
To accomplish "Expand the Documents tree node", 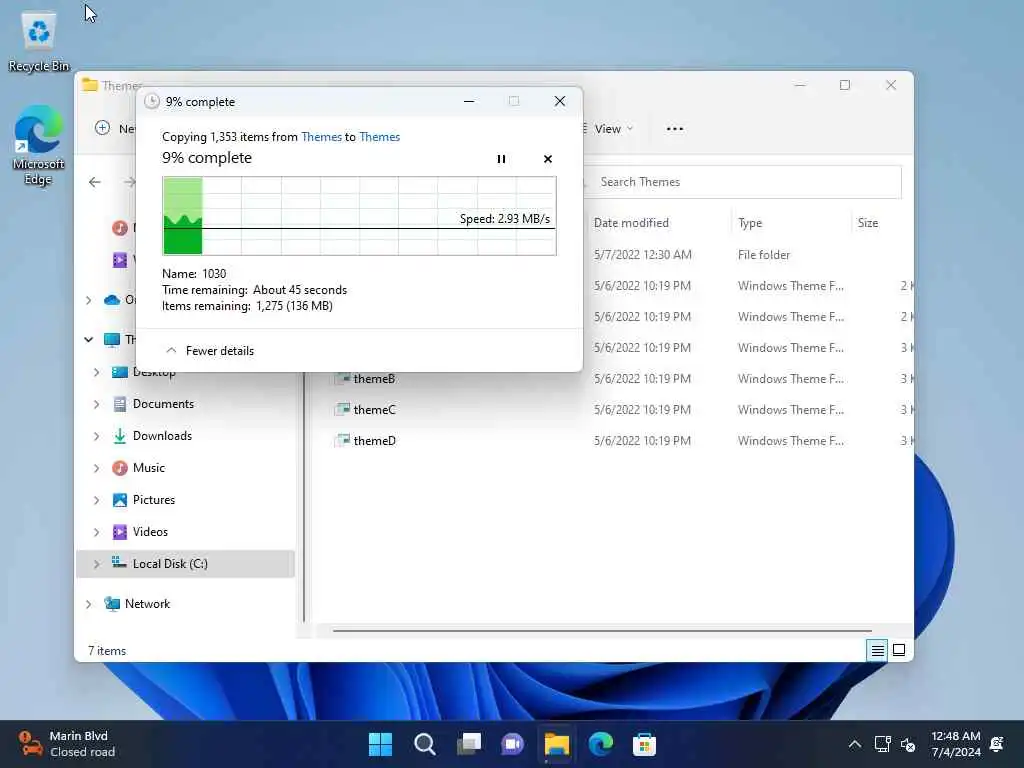I will (x=97, y=404).
